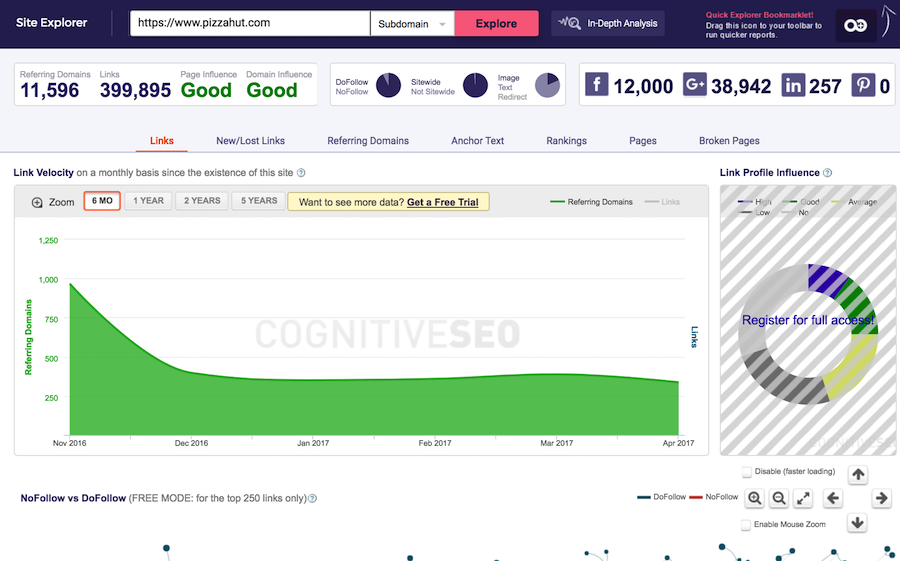The width and height of the screenshot is (900, 561).
Task: Click the graph zoom-out magnifier icon
Action: click(780, 498)
